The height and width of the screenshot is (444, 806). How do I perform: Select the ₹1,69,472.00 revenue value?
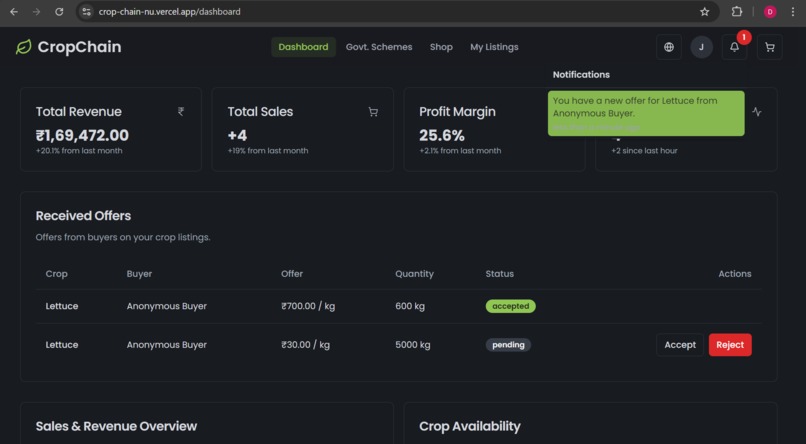[x=82, y=136]
